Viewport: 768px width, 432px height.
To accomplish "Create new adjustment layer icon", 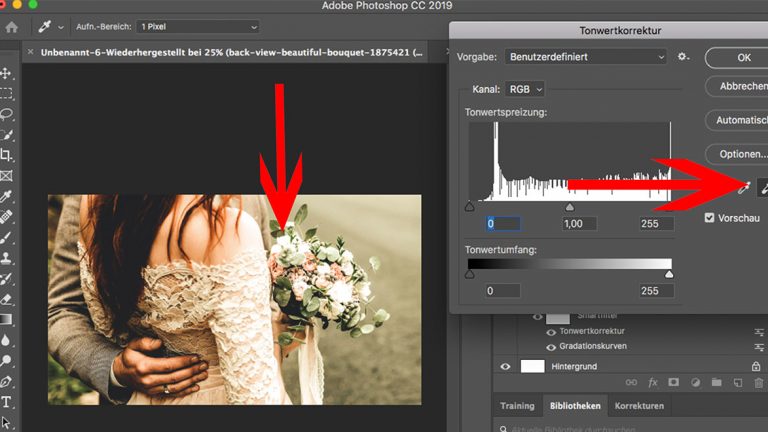I will click(x=695, y=382).
